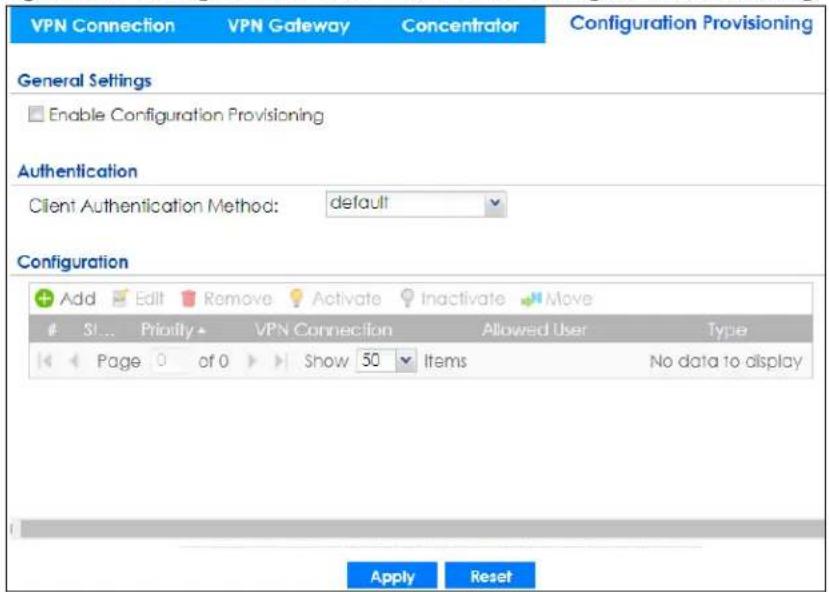Open the VPN Gateway tab
The image size is (829, 592).
pyautogui.click(x=289, y=25)
